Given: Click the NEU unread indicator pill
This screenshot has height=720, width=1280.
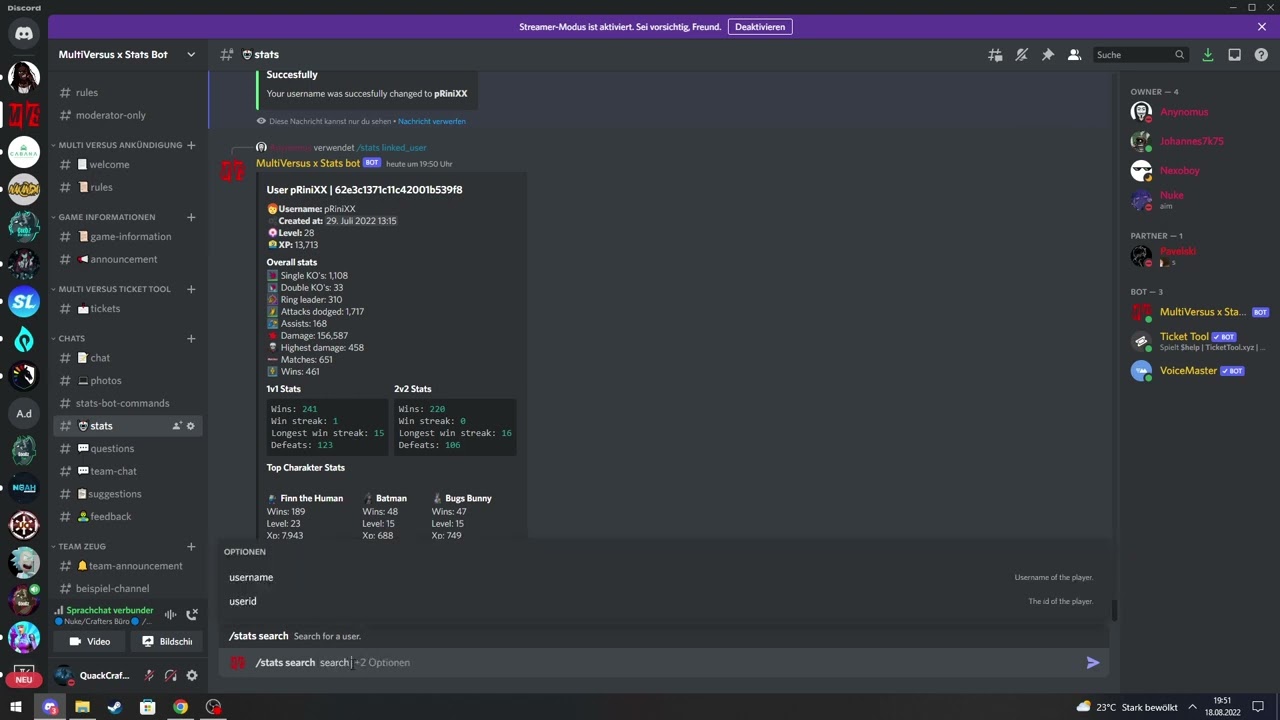Looking at the screenshot, I should click(x=24, y=679).
